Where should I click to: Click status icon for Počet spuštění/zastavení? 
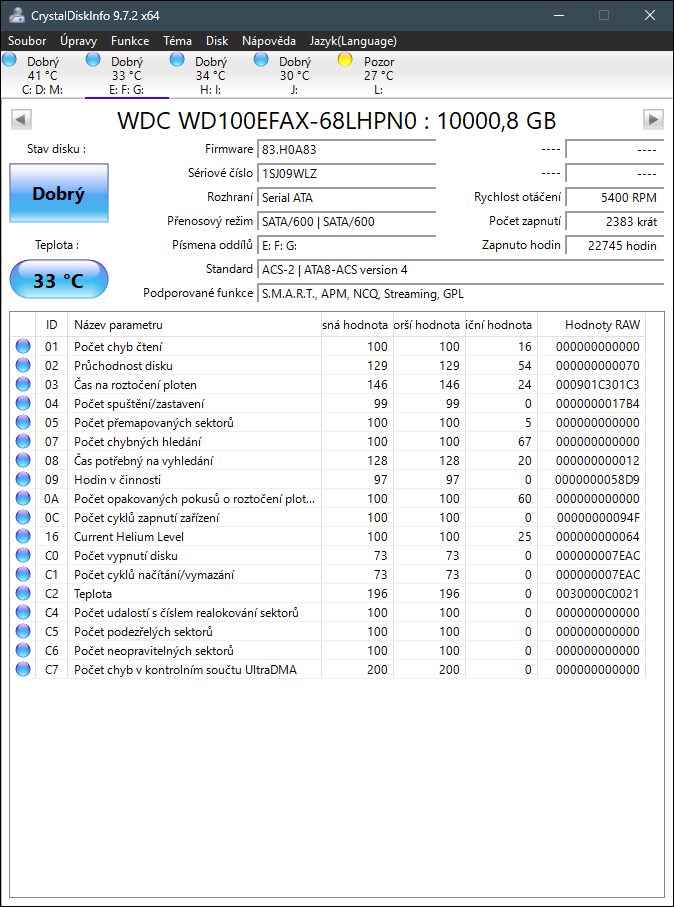point(23,404)
